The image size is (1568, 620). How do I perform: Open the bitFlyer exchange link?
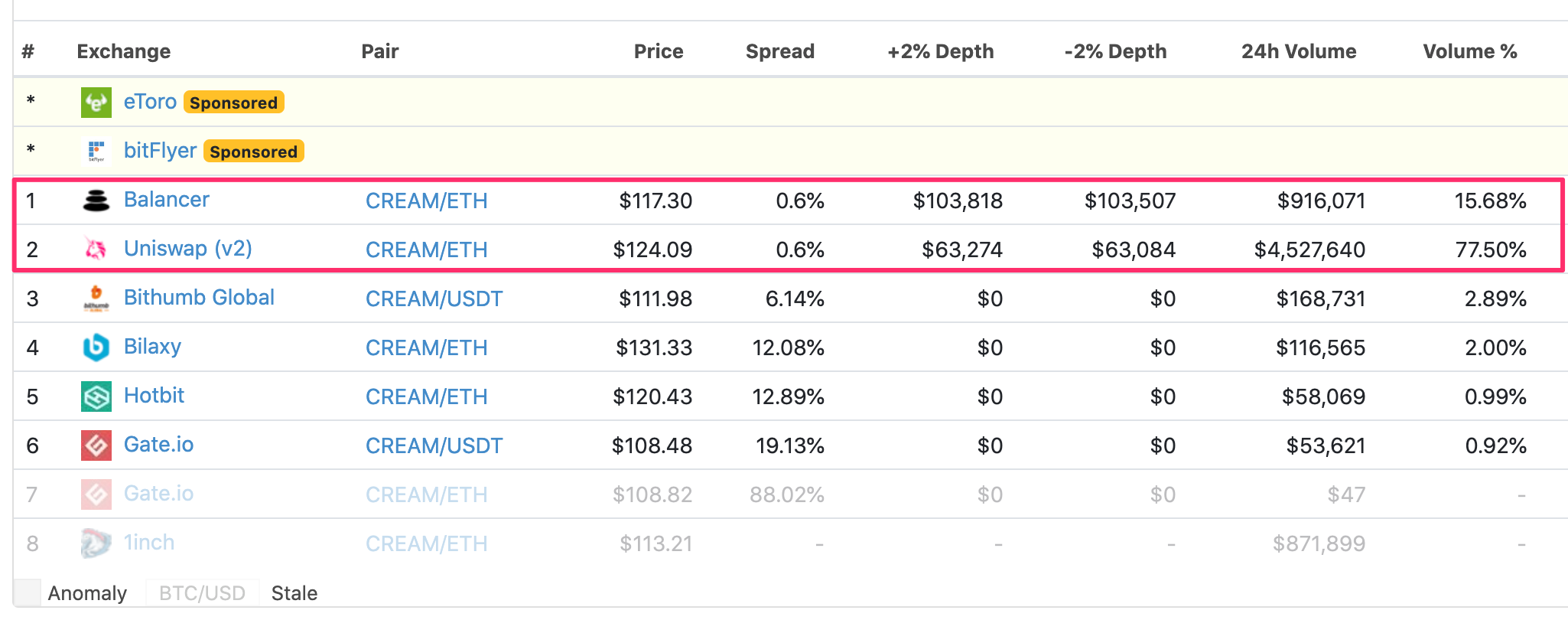(x=161, y=150)
